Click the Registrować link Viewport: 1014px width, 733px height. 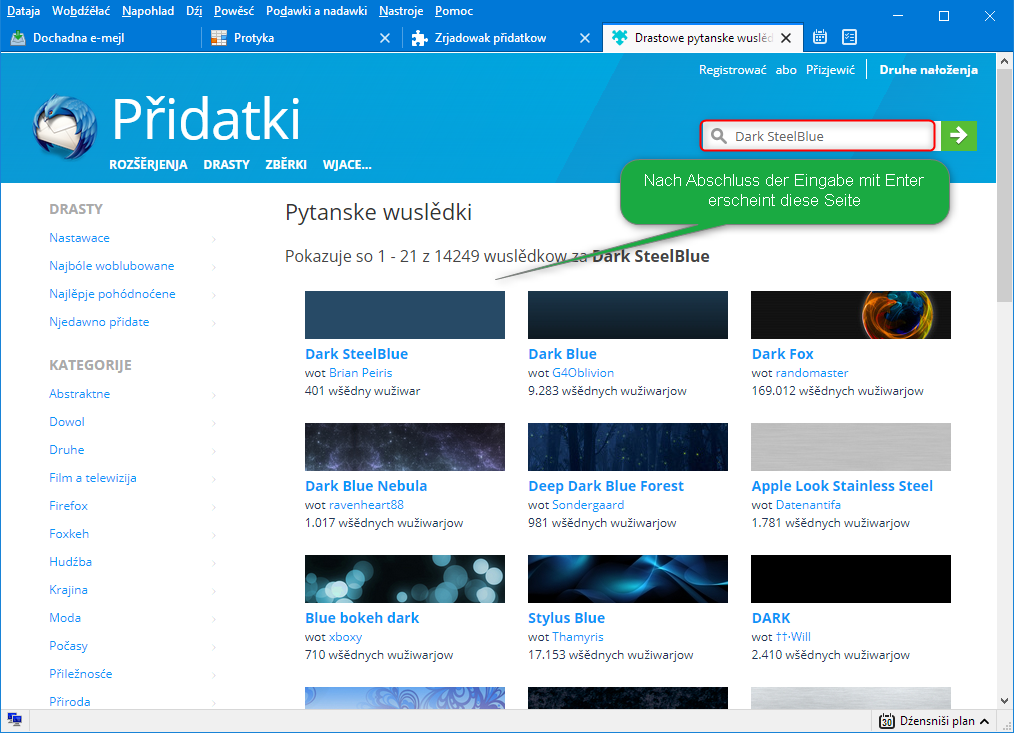[x=732, y=70]
